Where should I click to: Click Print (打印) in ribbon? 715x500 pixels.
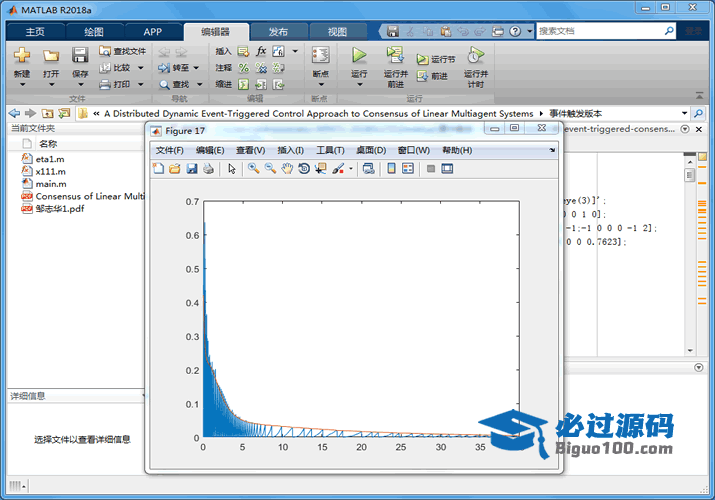click(116, 84)
